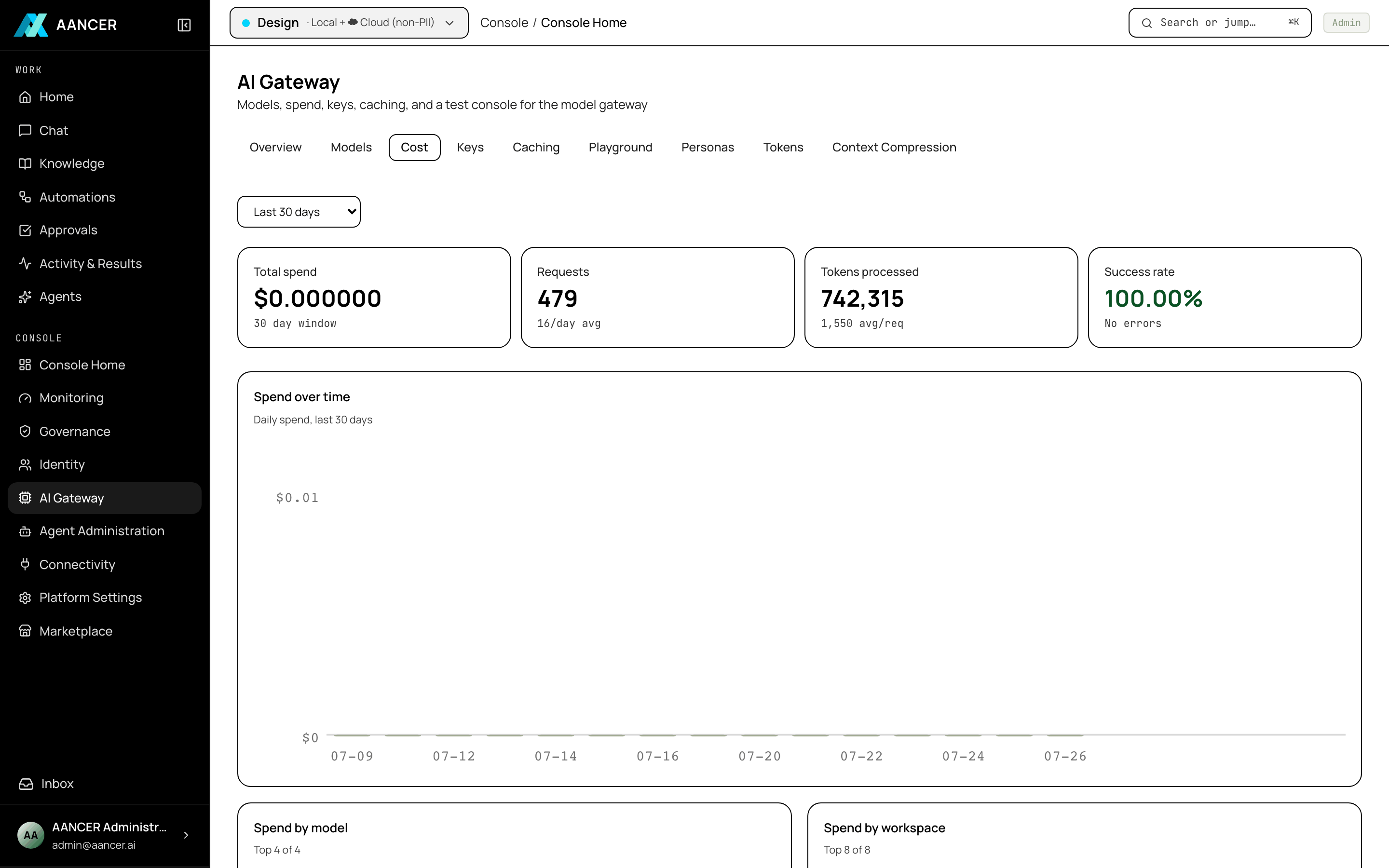Open Connectivity plug icon
The height and width of the screenshot is (868, 1389).
(x=25, y=564)
